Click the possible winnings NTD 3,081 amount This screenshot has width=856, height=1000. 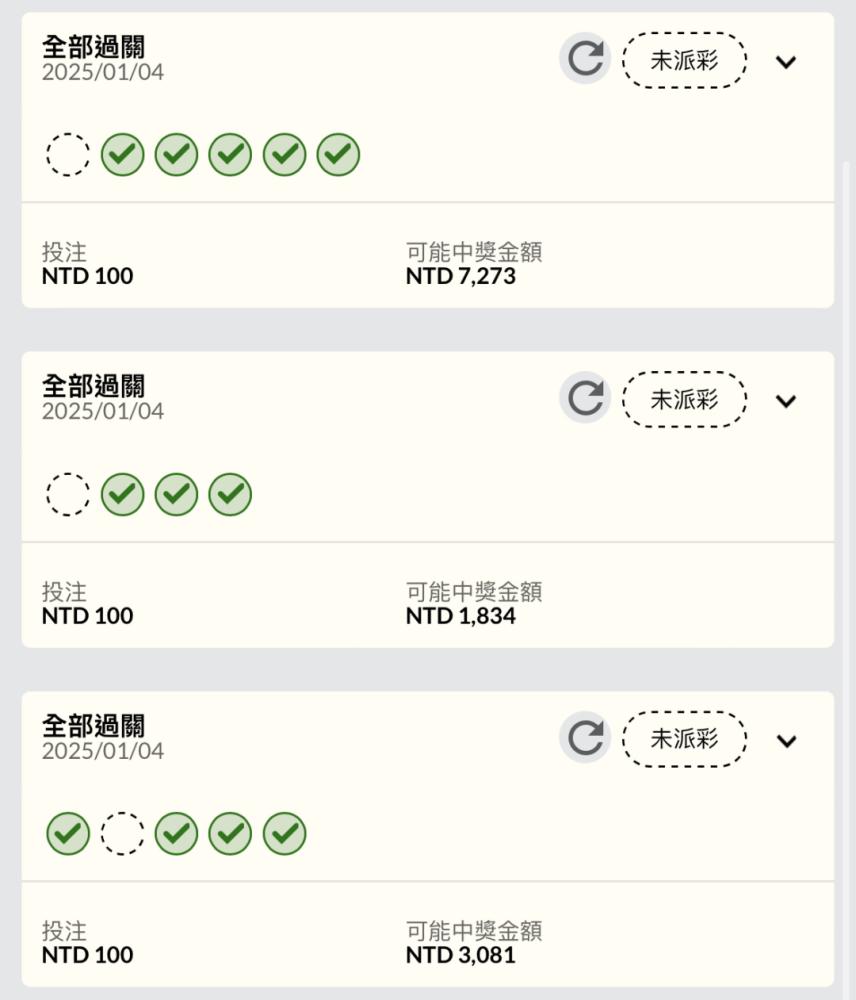tap(461, 955)
